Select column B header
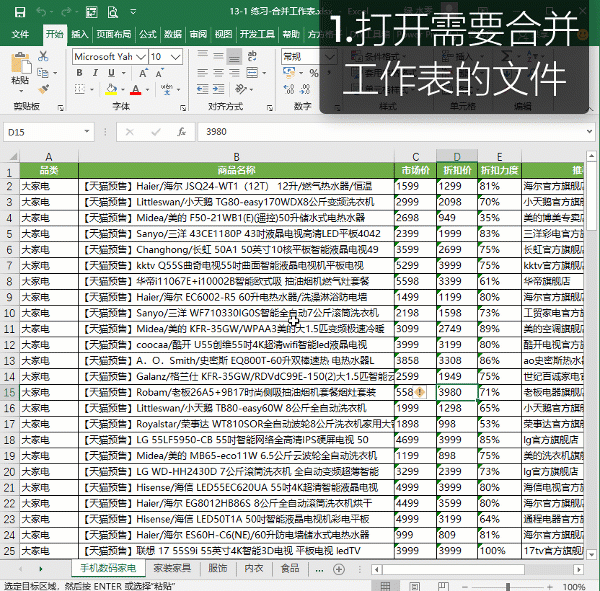The width and height of the screenshot is (600, 591). 236,157
